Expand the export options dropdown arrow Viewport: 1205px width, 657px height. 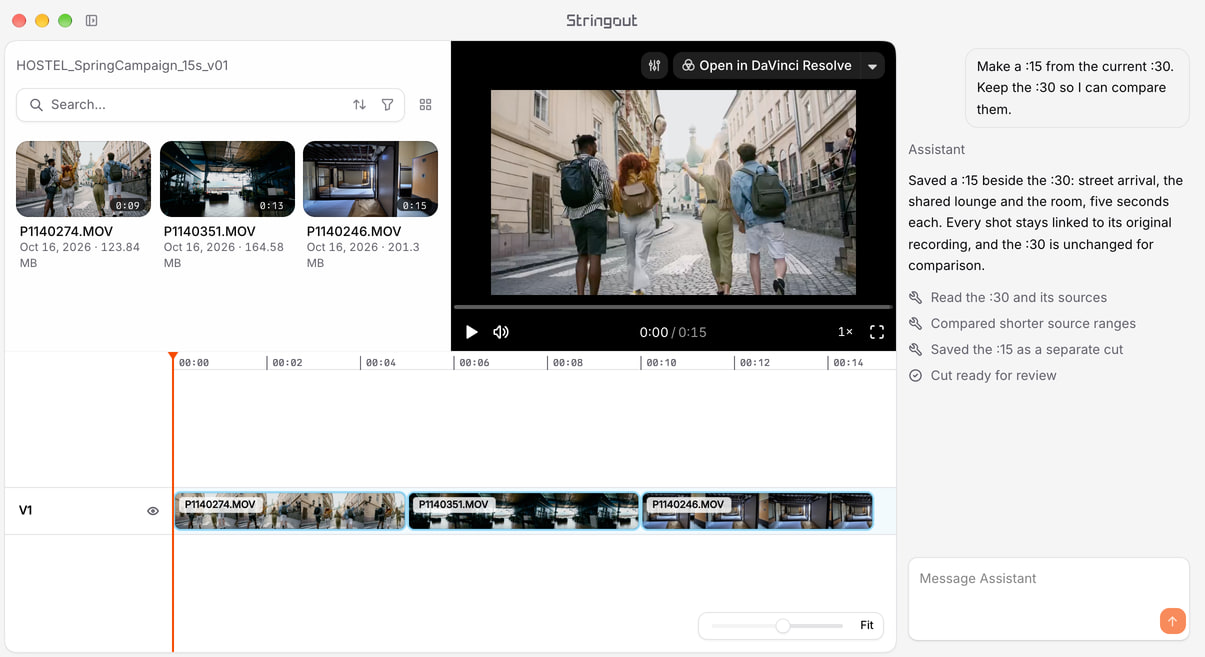tap(872, 66)
